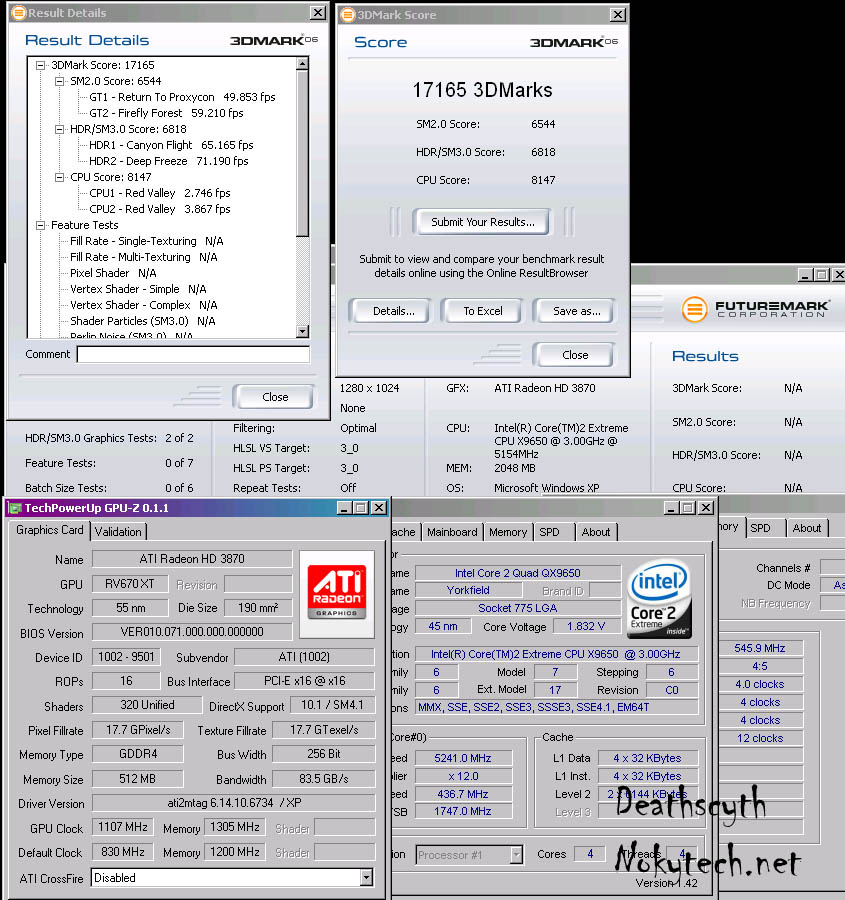This screenshot has height=900, width=845.
Task: Click into the Comment input field
Action: 193,354
